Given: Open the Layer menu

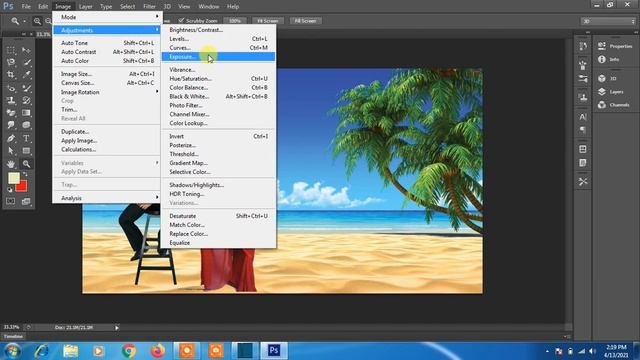Looking at the screenshot, I should pyautogui.click(x=85, y=7).
